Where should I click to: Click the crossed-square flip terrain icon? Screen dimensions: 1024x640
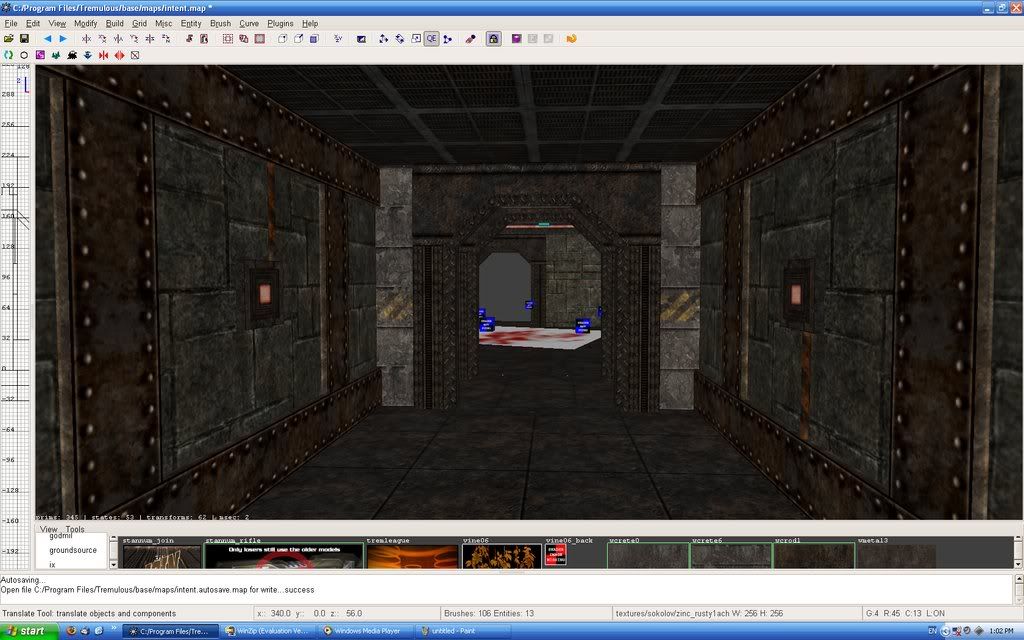[135, 56]
